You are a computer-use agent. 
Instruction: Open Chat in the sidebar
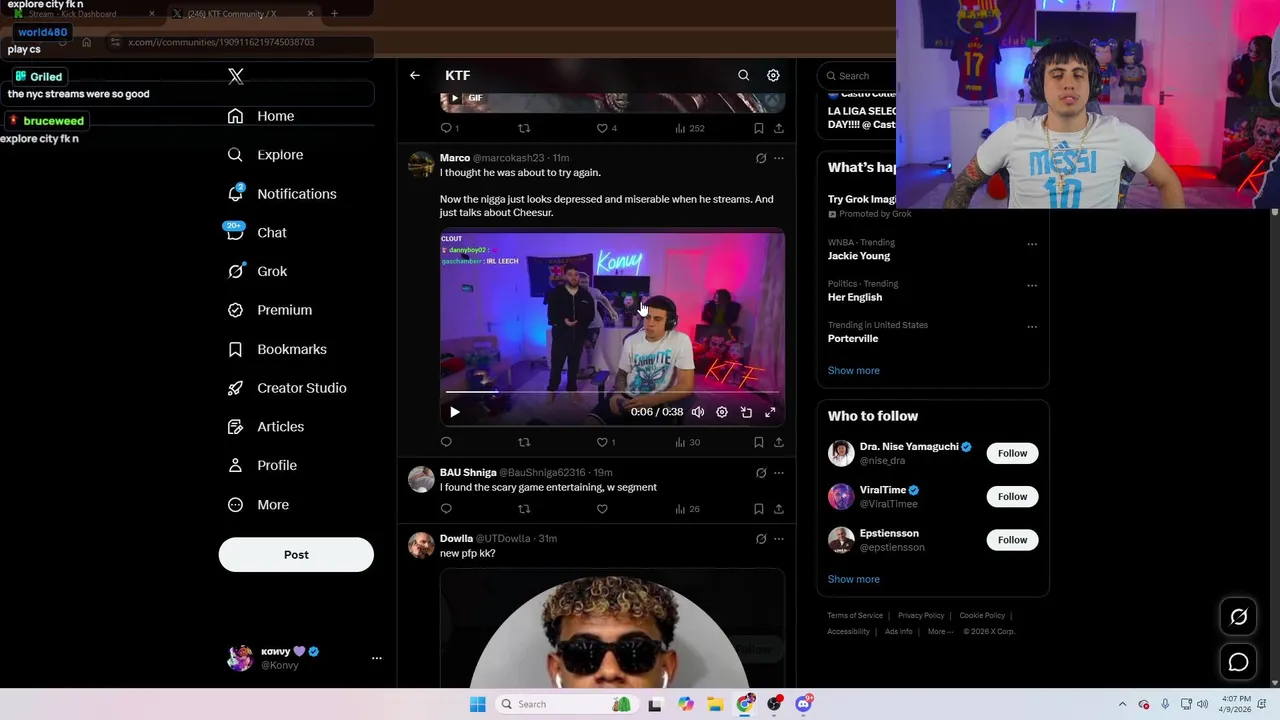point(257,232)
